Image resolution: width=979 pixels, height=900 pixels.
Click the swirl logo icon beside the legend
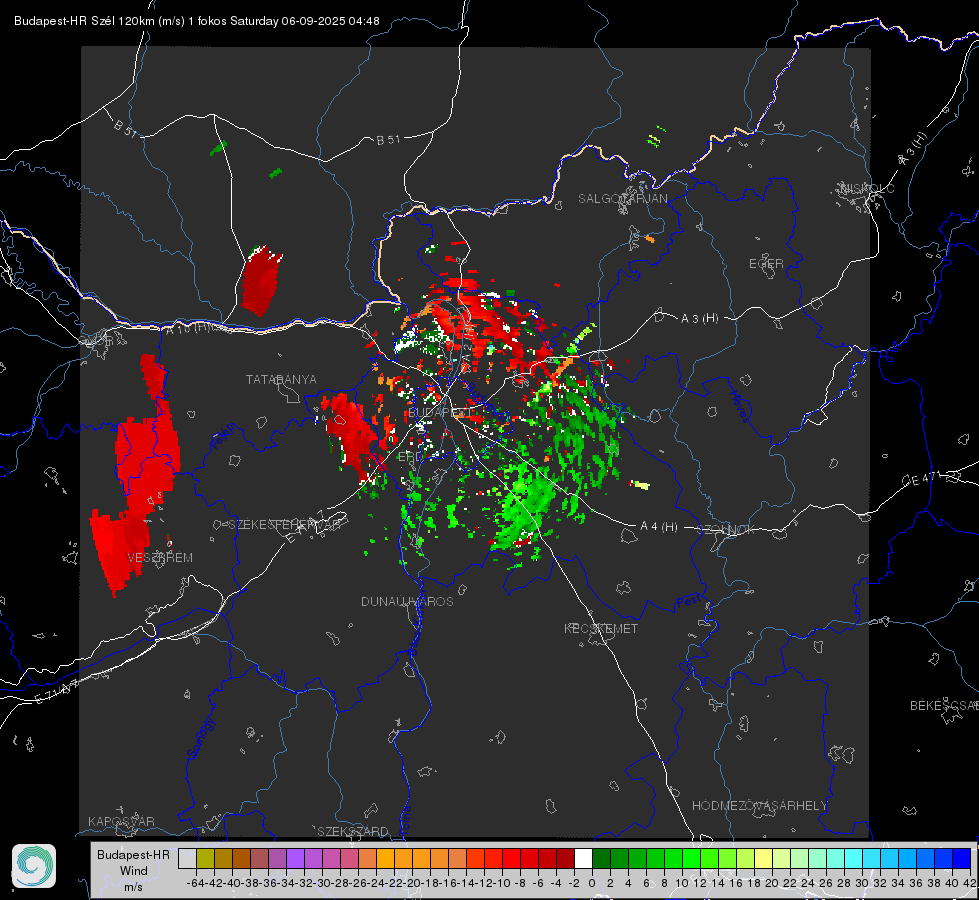pos(34,866)
